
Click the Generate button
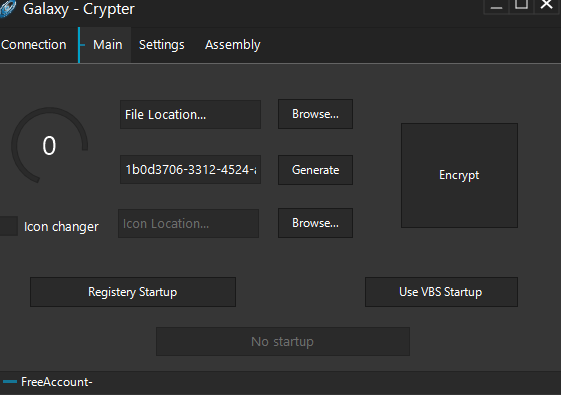click(x=315, y=170)
